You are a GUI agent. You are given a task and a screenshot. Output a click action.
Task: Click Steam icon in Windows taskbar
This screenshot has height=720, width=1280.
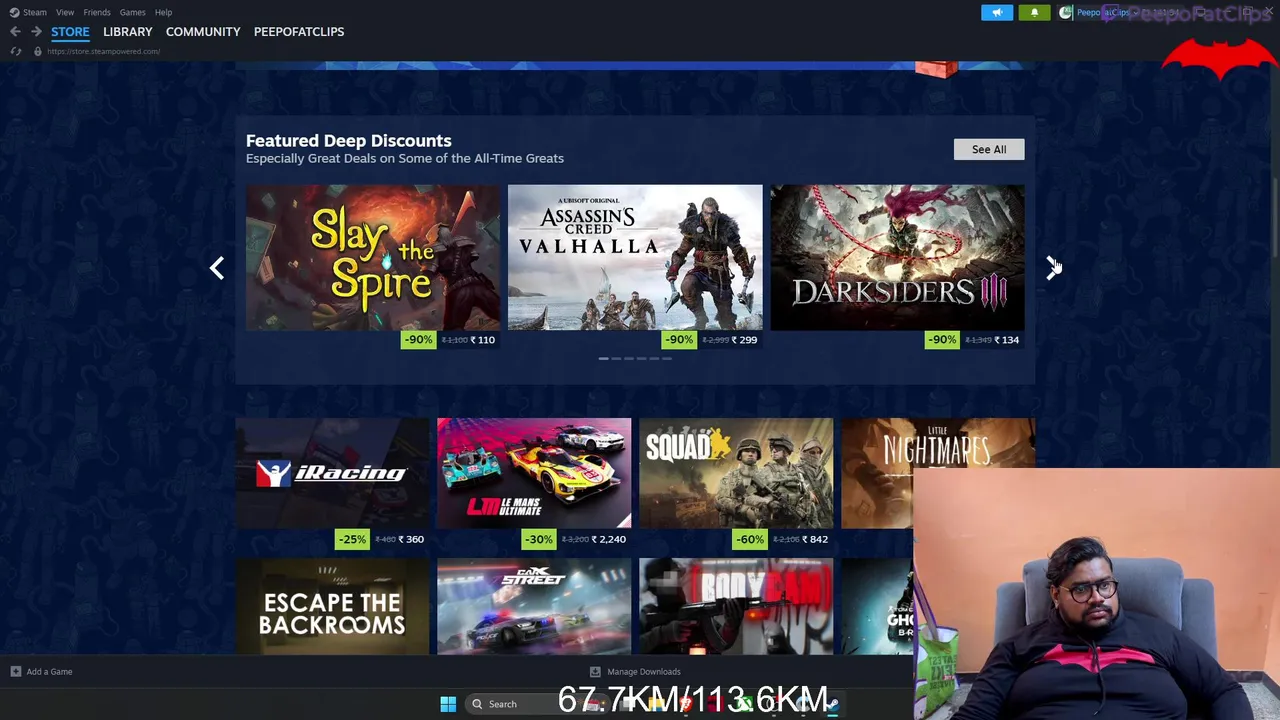[x=832, y=704]
